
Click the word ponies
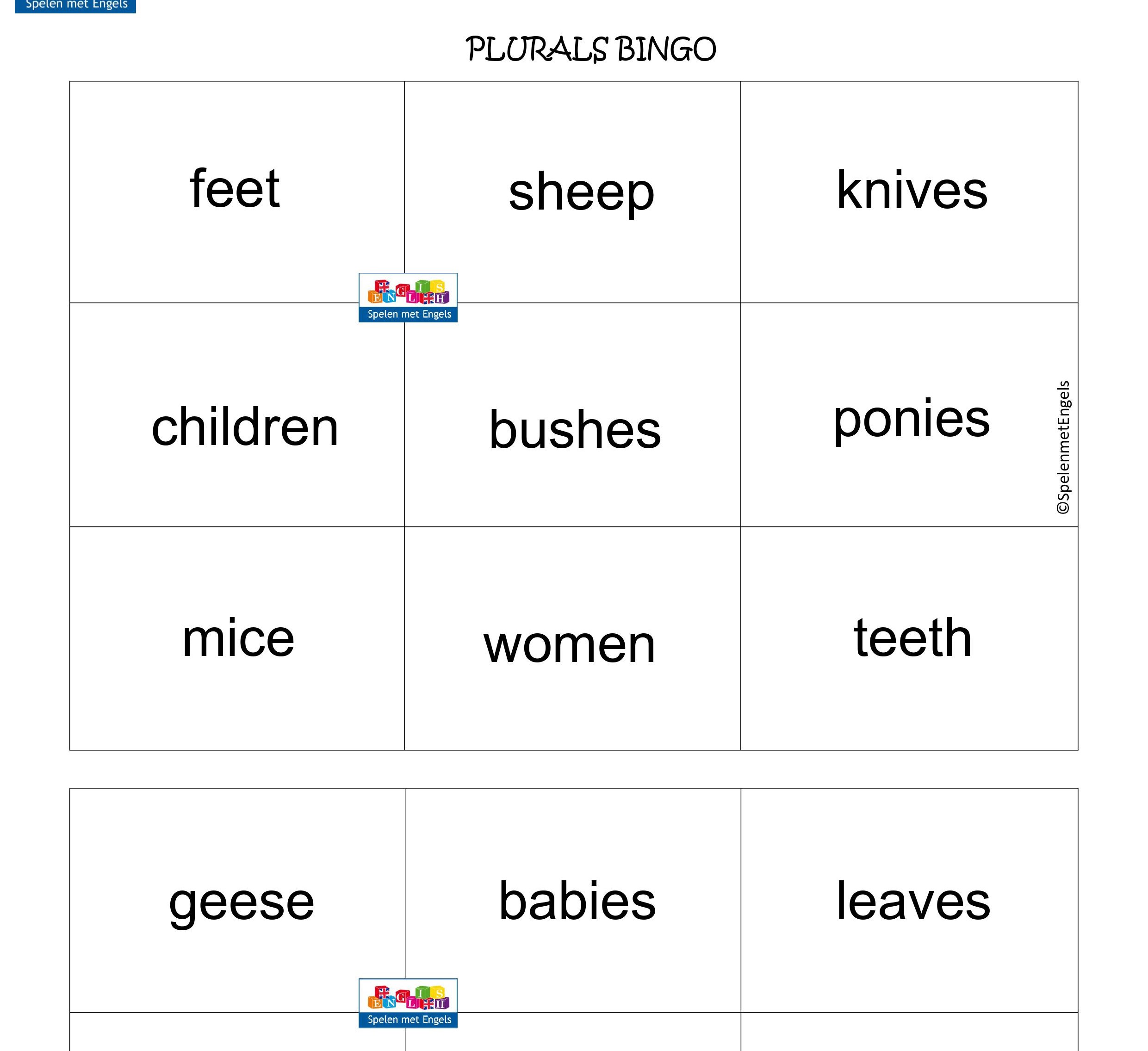point(911,420)
